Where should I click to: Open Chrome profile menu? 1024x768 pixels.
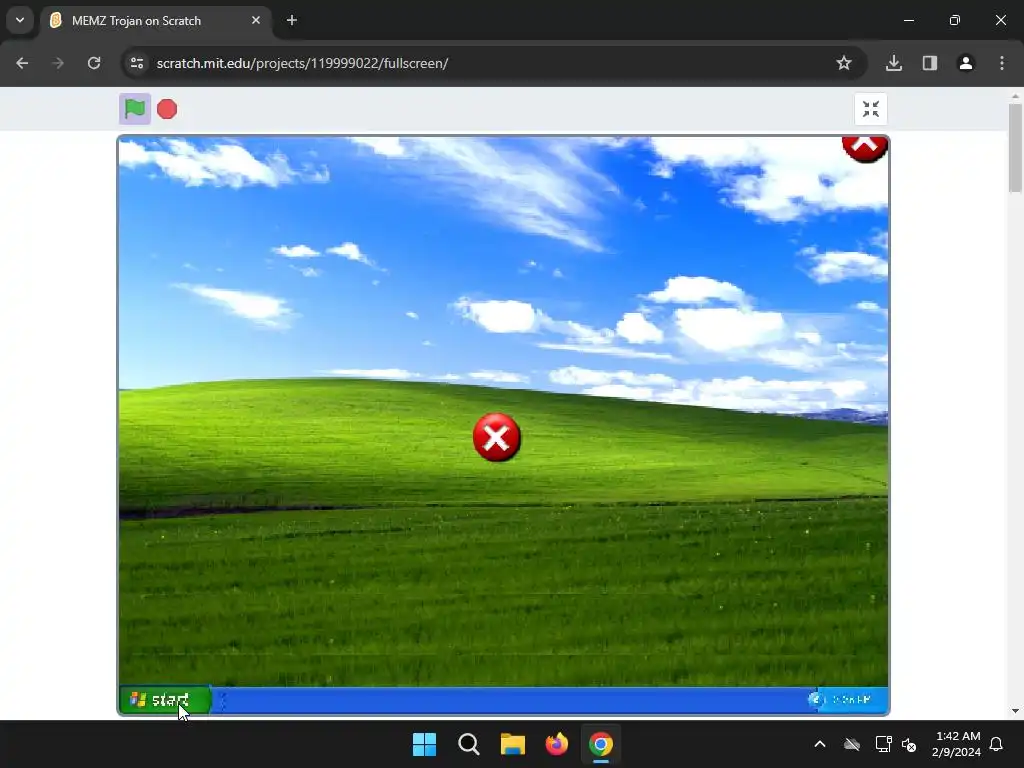[966, 63]
